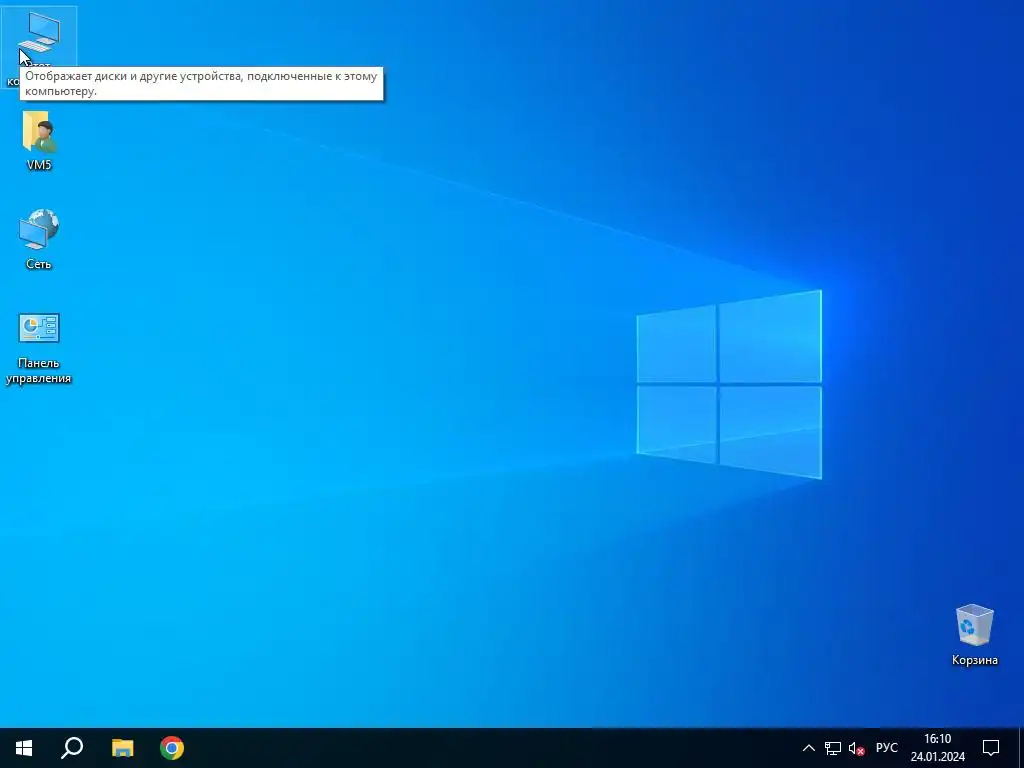The height and width of the screenshot is (768, 1024).
Task: Show hidden tray icons chevron
Action: [x=808, y=748]
